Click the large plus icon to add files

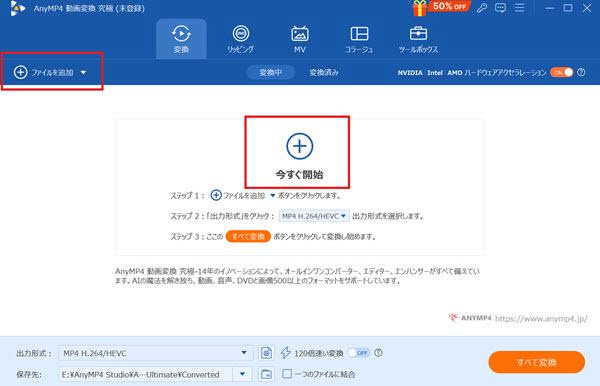point(300,146)
